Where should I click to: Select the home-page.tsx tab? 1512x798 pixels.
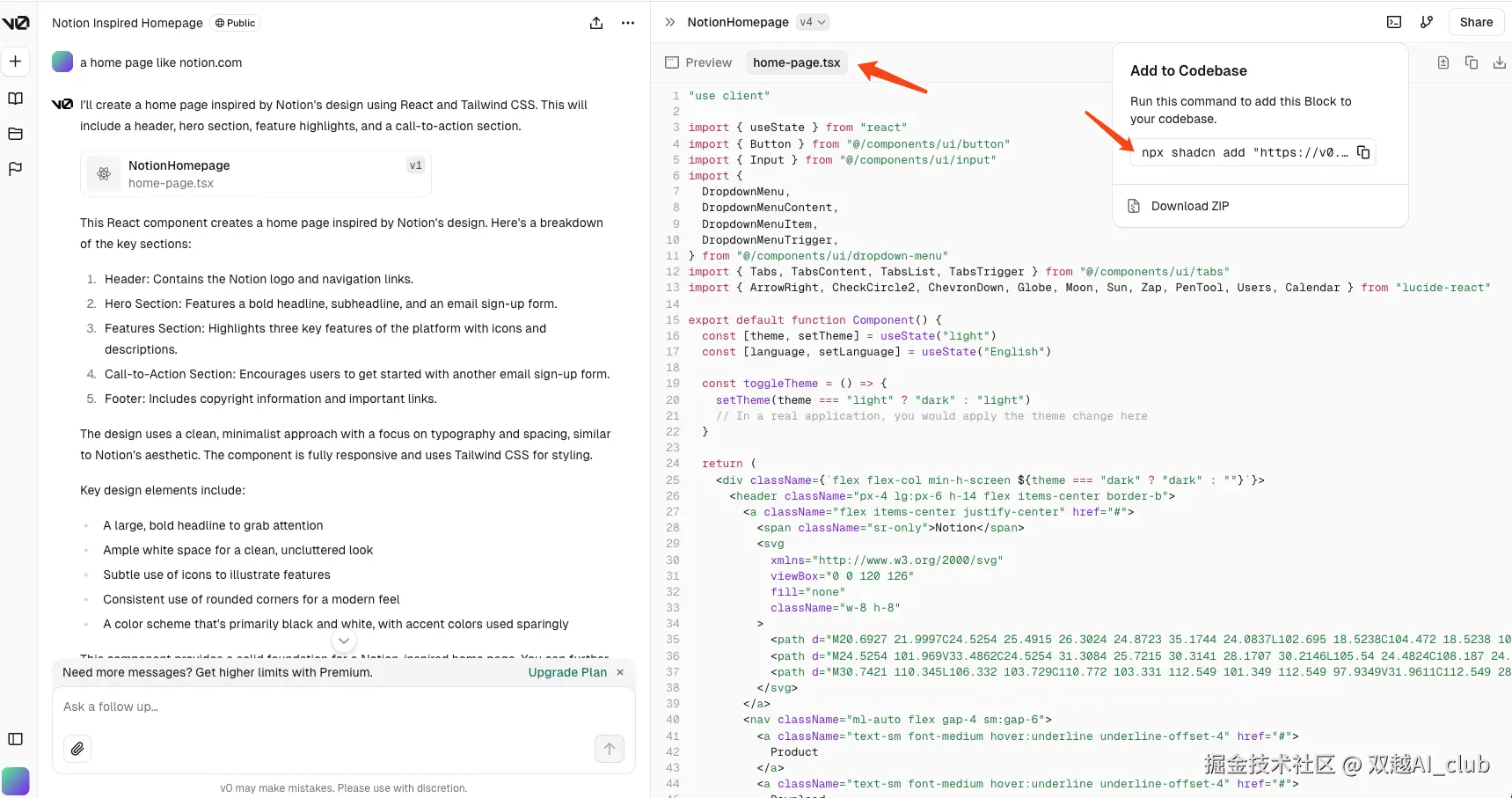tap(797, 62)
